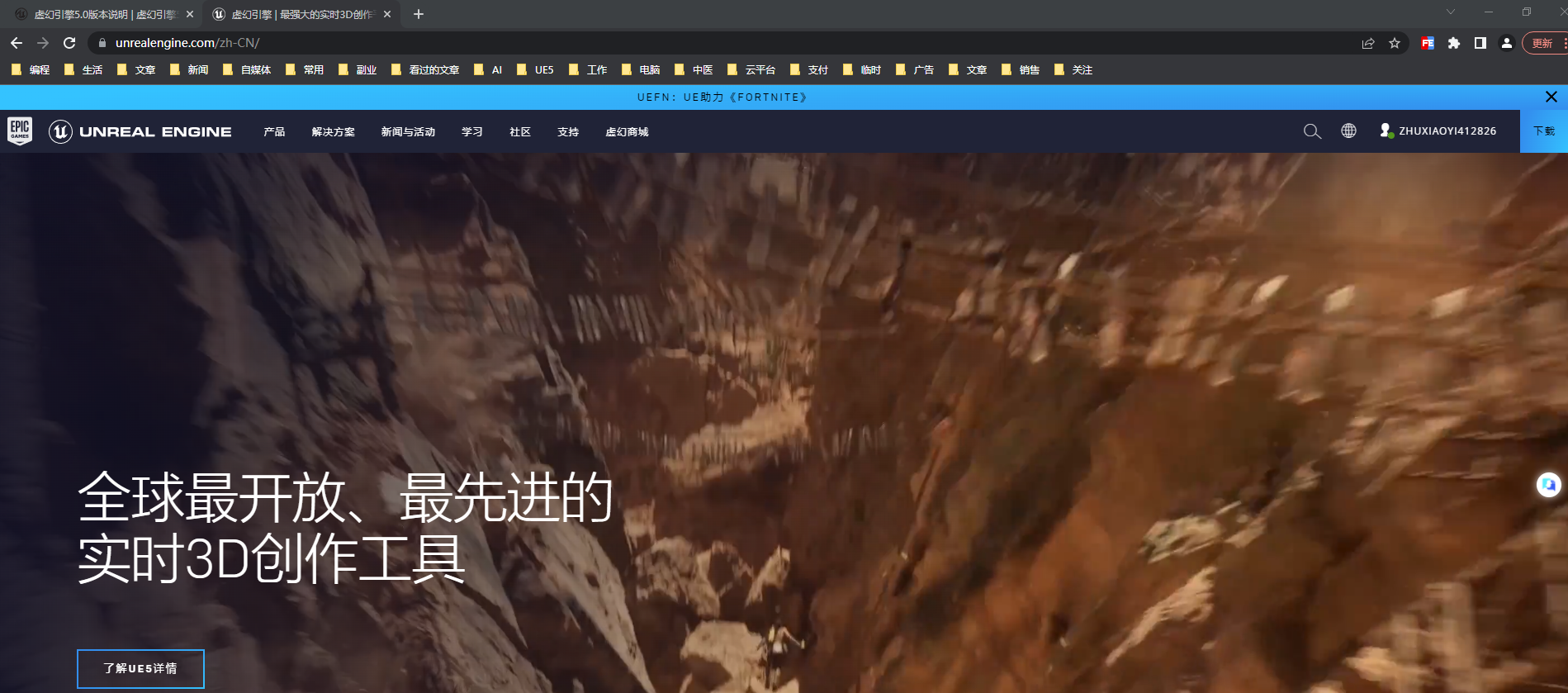This screenshot has width=1568, height=693.
Task: Click the 了解UE5详情 button
Action: [140, 668]
